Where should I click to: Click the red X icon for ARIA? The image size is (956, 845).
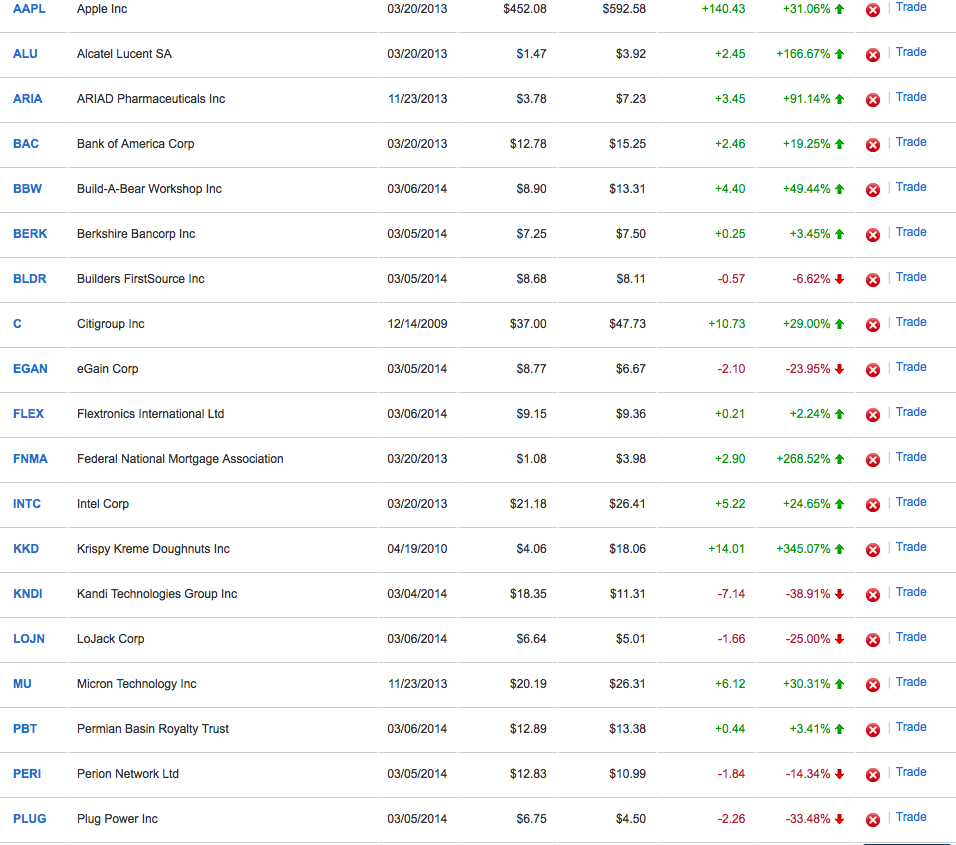pos(872,100)
